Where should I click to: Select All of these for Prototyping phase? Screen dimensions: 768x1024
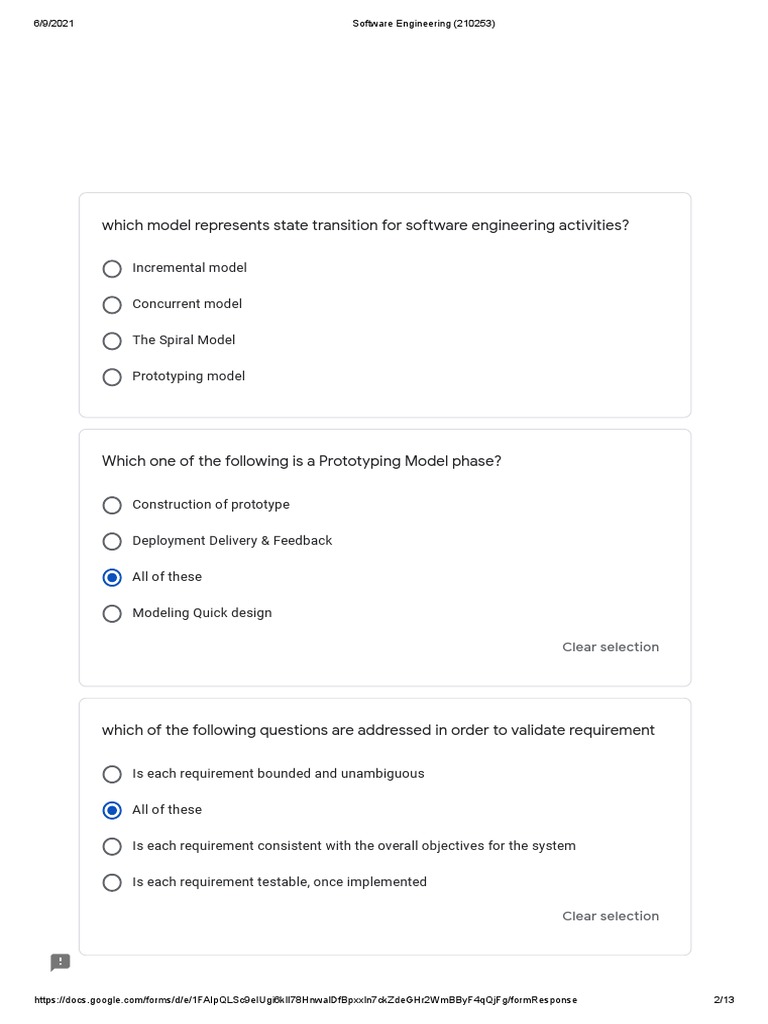pyautogui.click(x=112, y=577)
